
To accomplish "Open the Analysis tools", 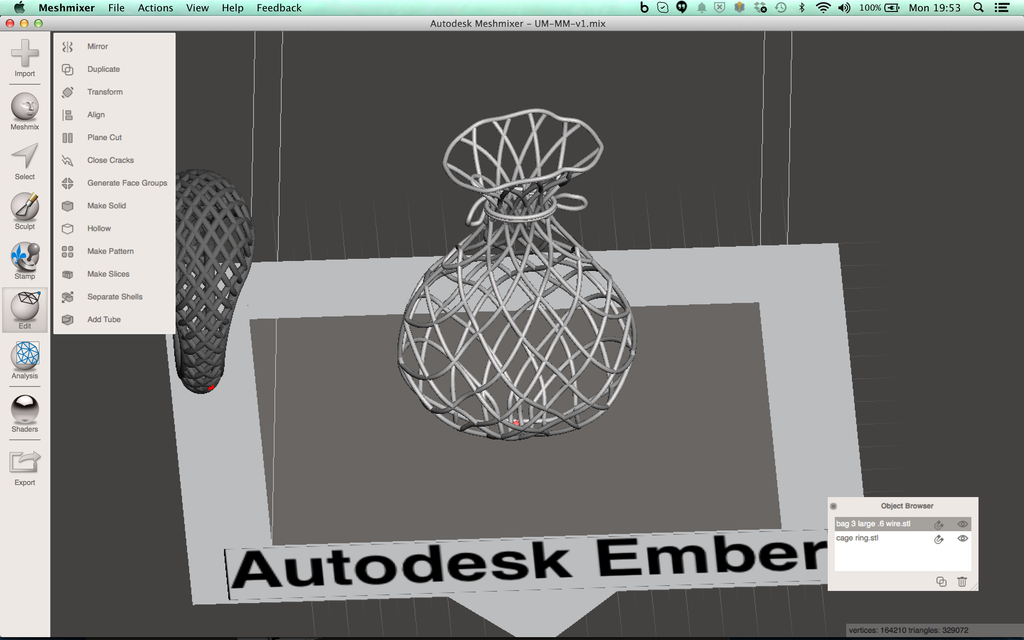I will (25, 360).
